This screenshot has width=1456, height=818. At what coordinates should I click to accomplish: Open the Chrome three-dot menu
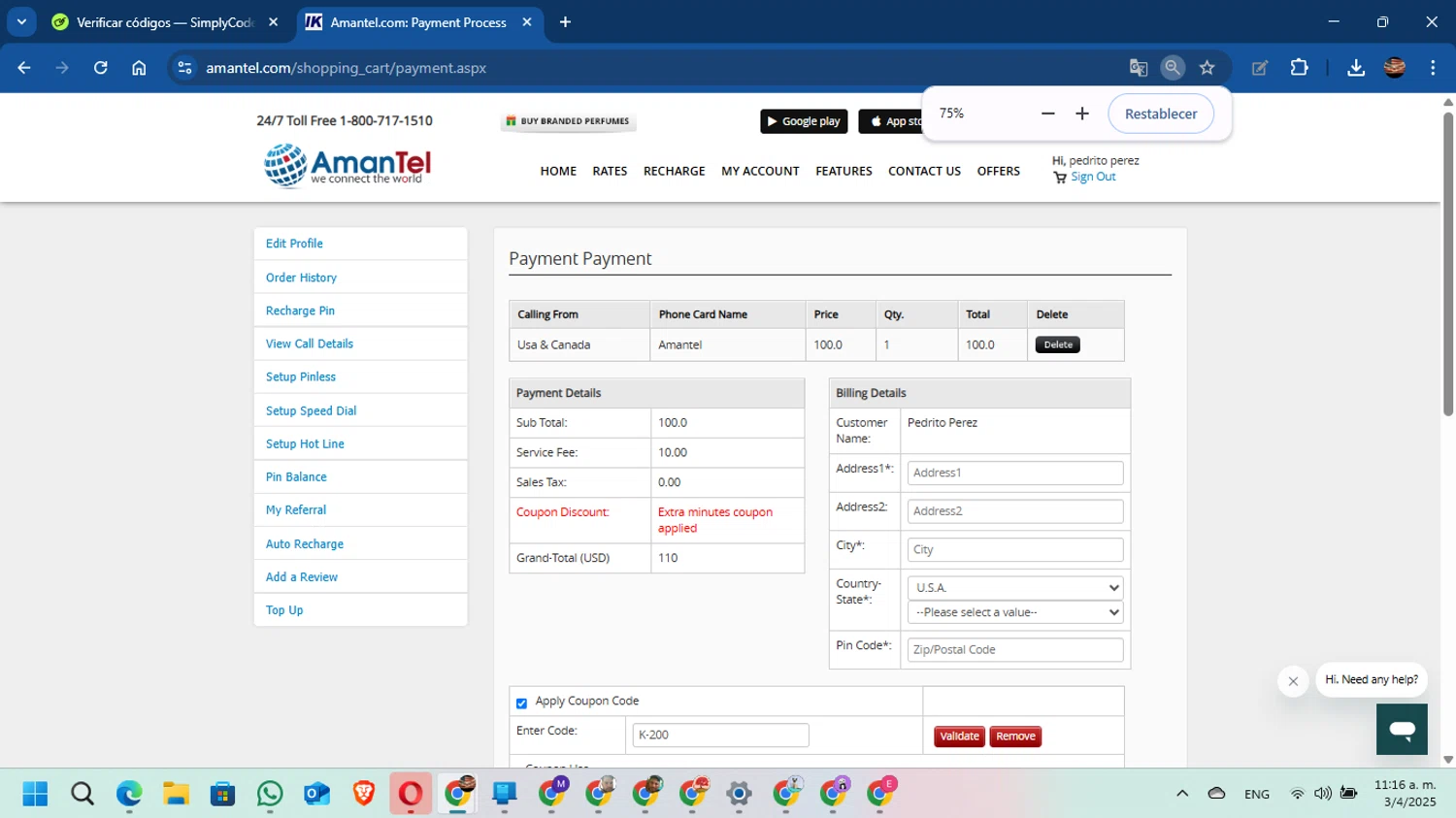(x=1433, y=68)
